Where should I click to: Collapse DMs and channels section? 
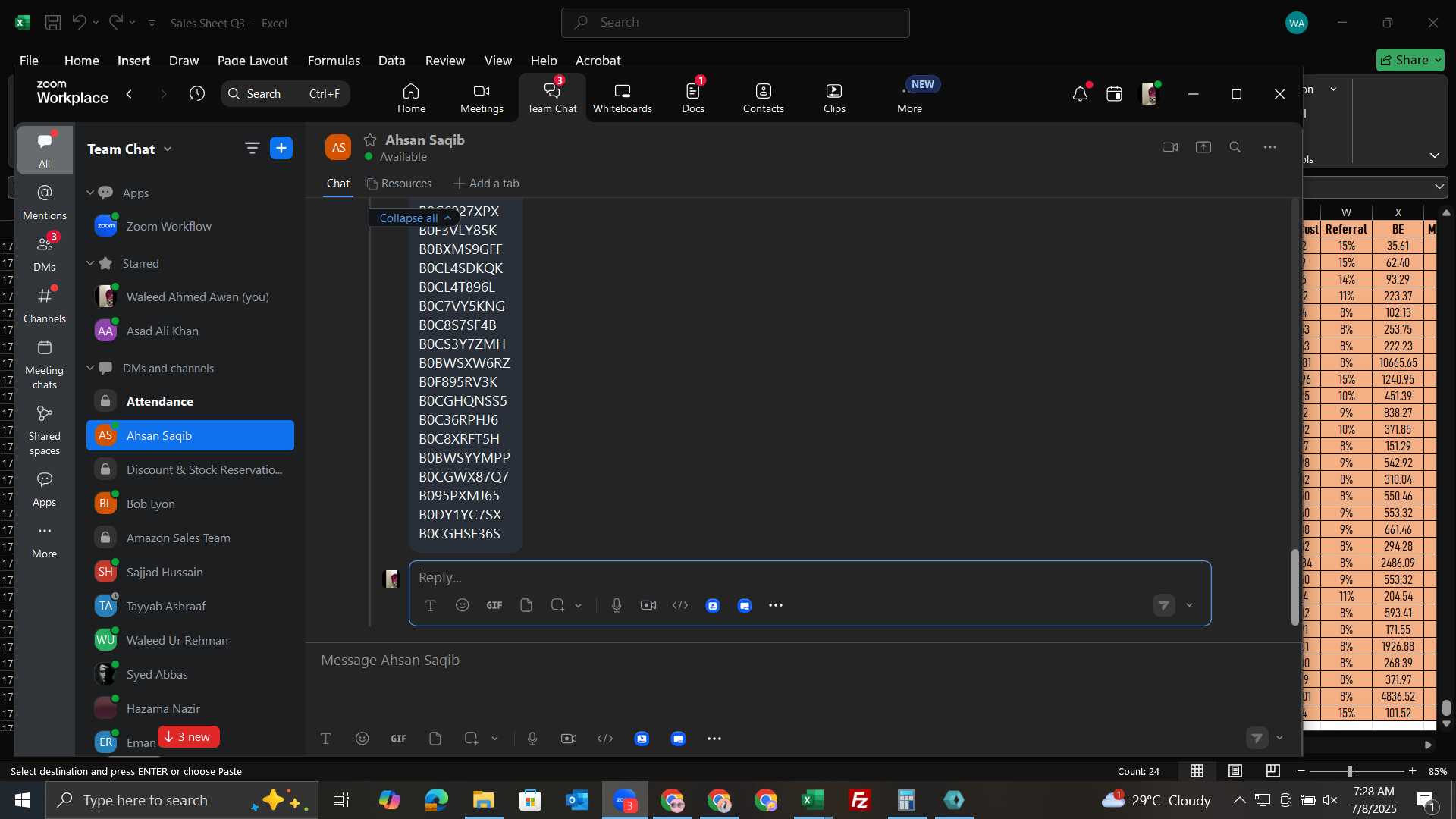(x=89, y=368)
